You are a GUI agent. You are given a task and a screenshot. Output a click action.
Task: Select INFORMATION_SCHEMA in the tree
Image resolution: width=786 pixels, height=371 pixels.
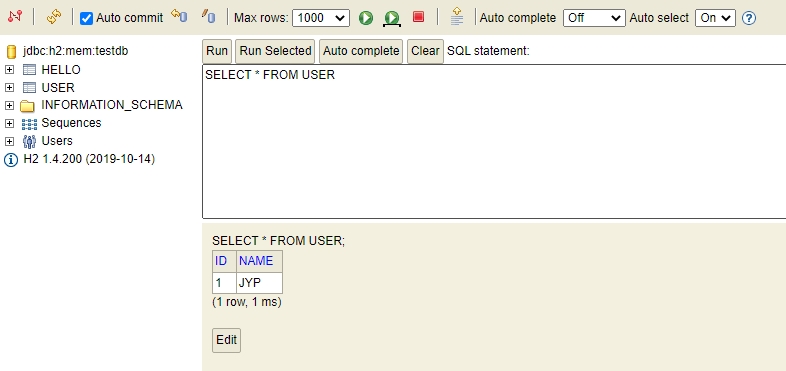[112, 105]
